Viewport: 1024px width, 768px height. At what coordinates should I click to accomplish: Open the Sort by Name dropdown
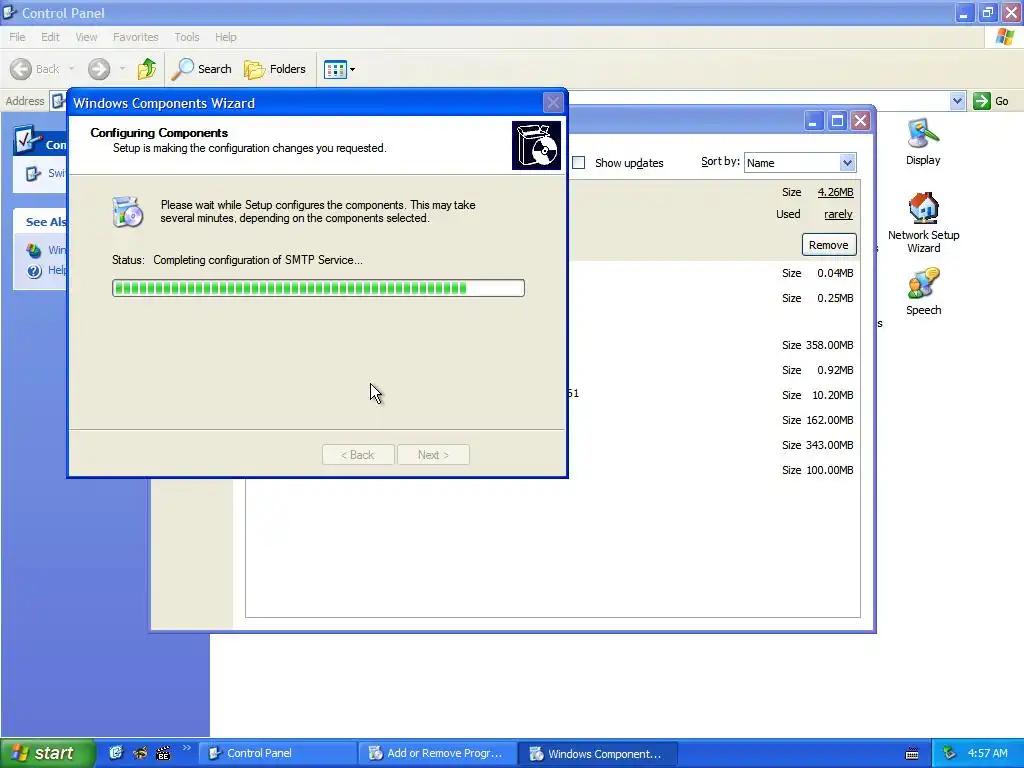pos(800,163)
